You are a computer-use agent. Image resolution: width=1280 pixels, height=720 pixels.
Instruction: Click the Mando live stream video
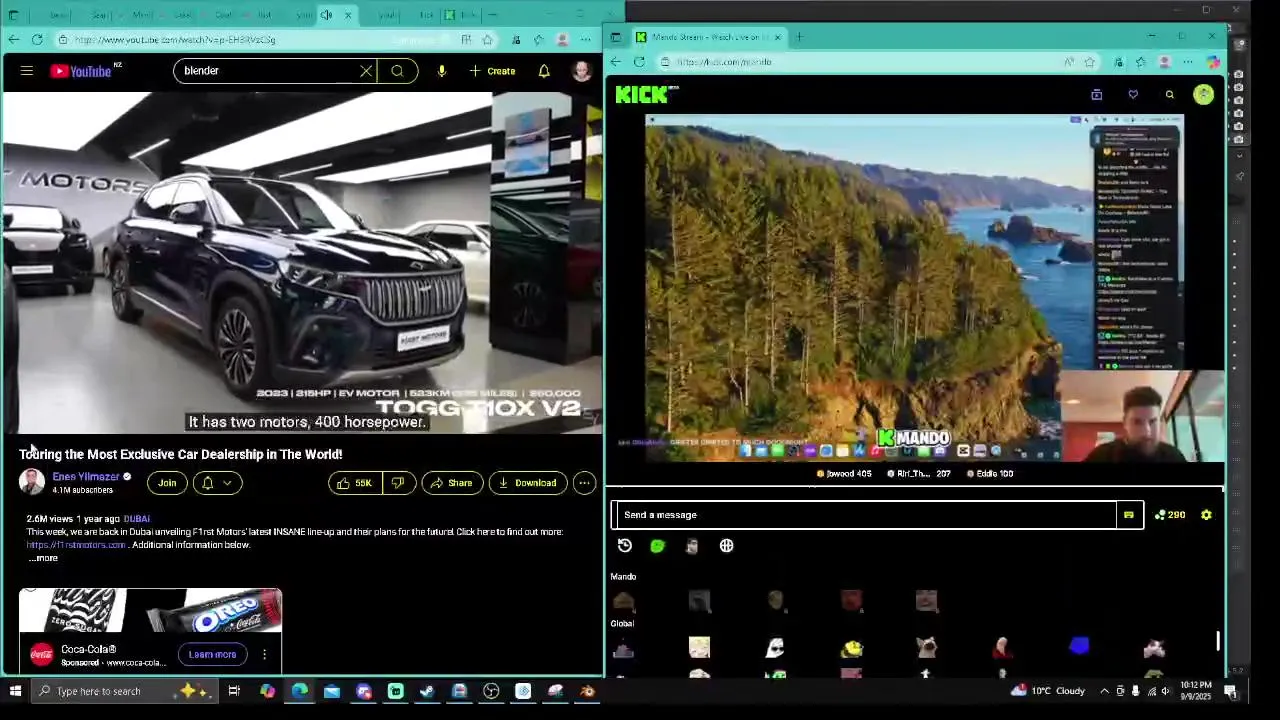tap(916, 288)
